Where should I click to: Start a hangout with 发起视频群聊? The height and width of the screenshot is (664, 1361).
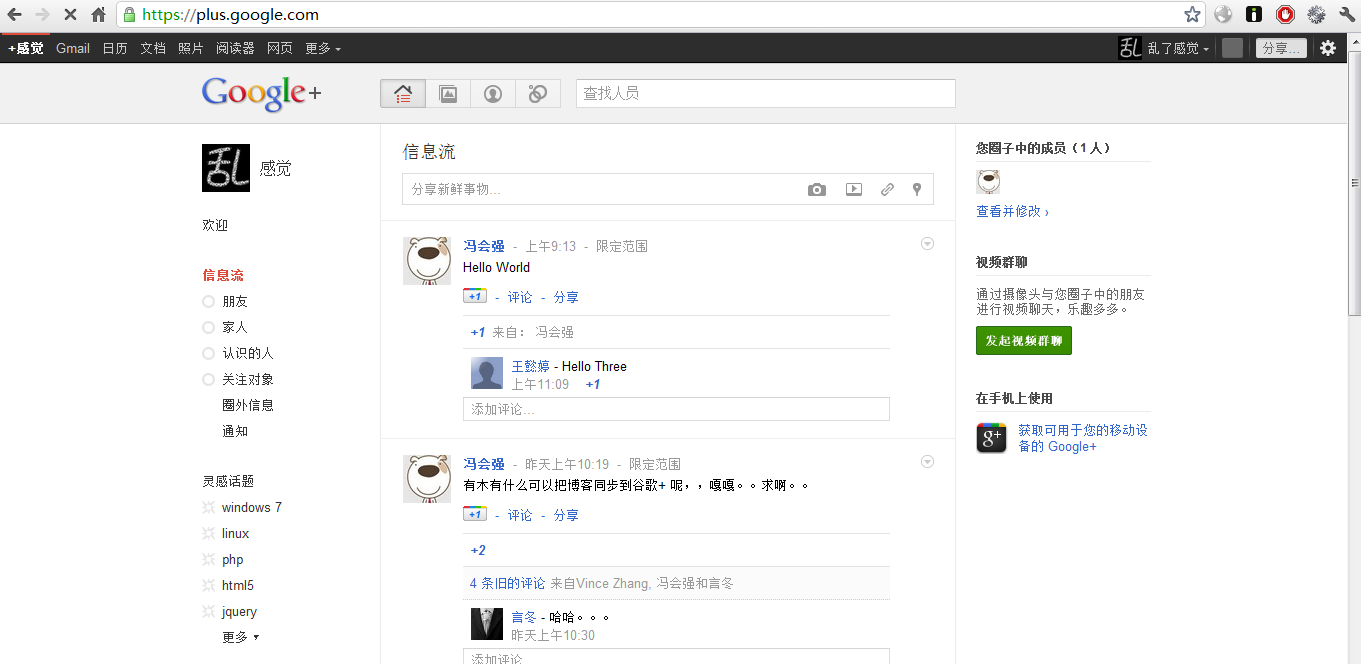click(x=1024, y=341)
